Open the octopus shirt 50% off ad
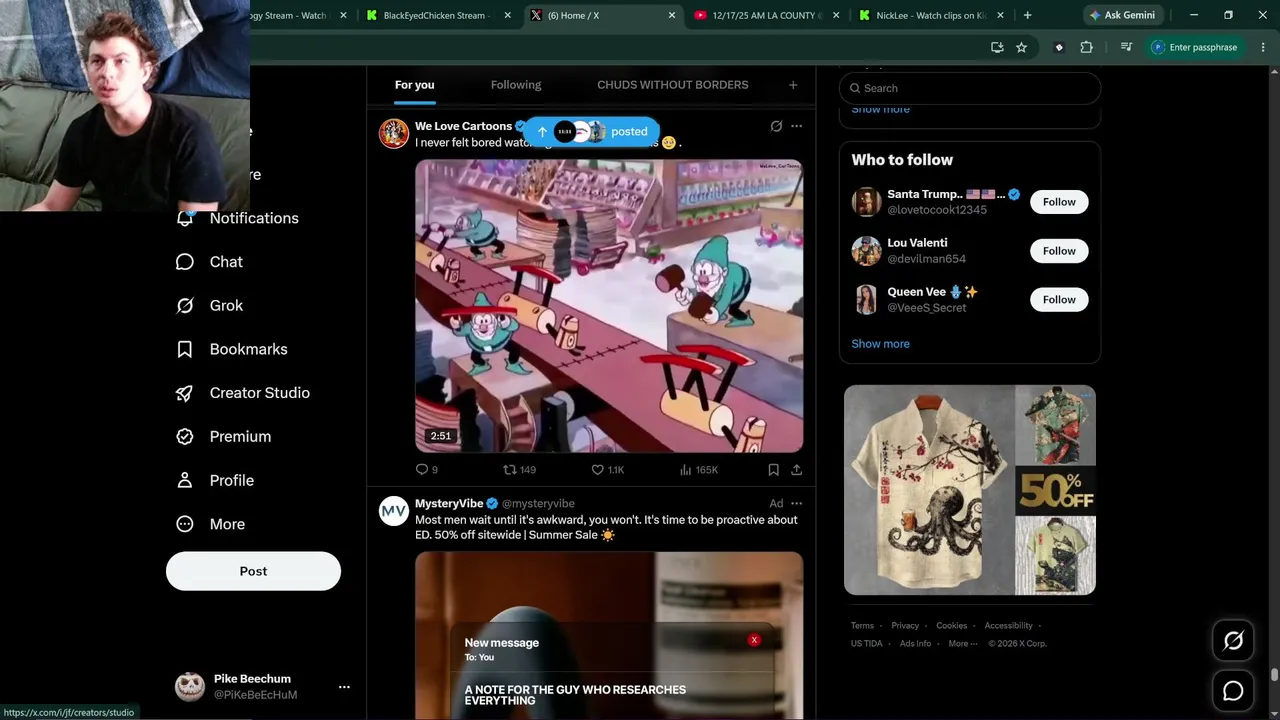1280x720 pixels. (x=970, y=490)
